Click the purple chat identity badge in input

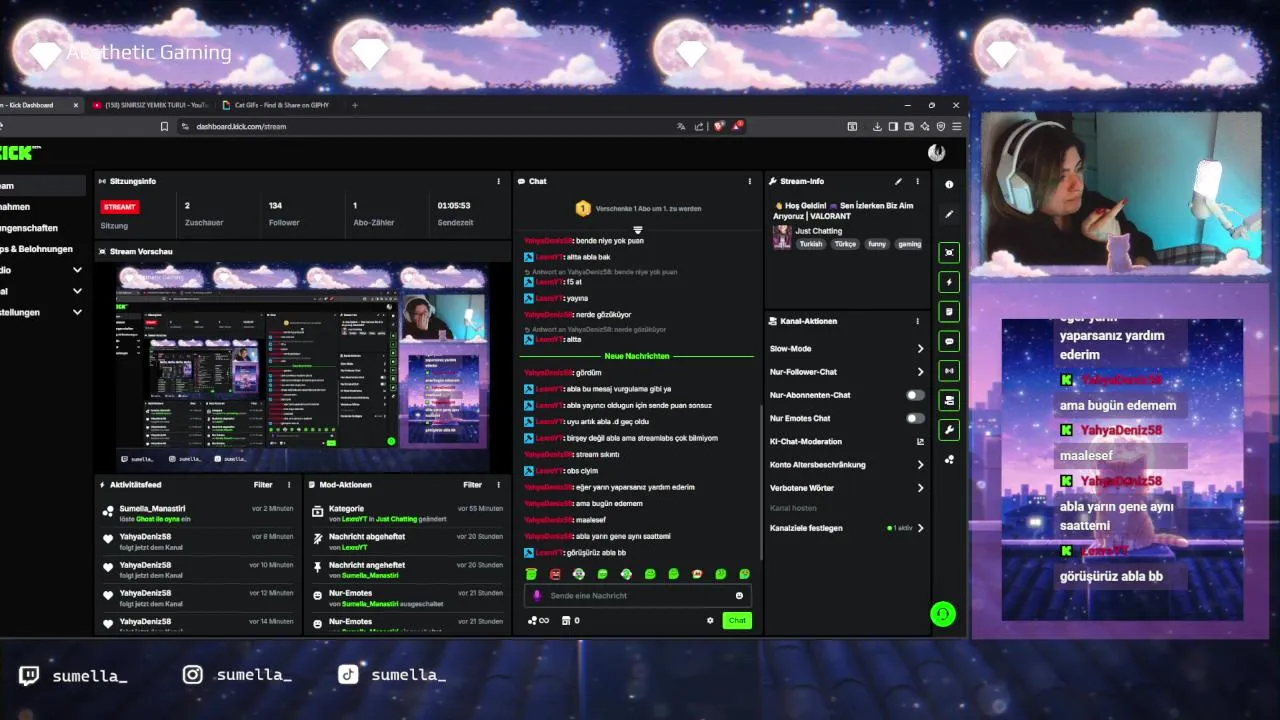click(x=537, y=595)
